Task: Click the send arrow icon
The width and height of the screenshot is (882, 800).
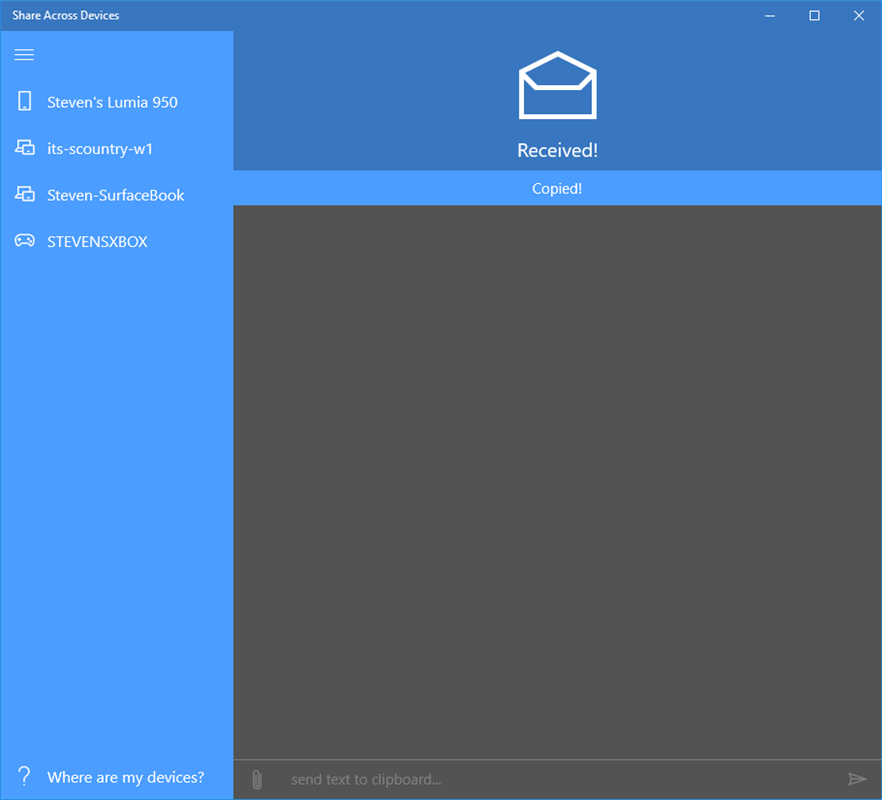Action: click(x=858, y=778)
